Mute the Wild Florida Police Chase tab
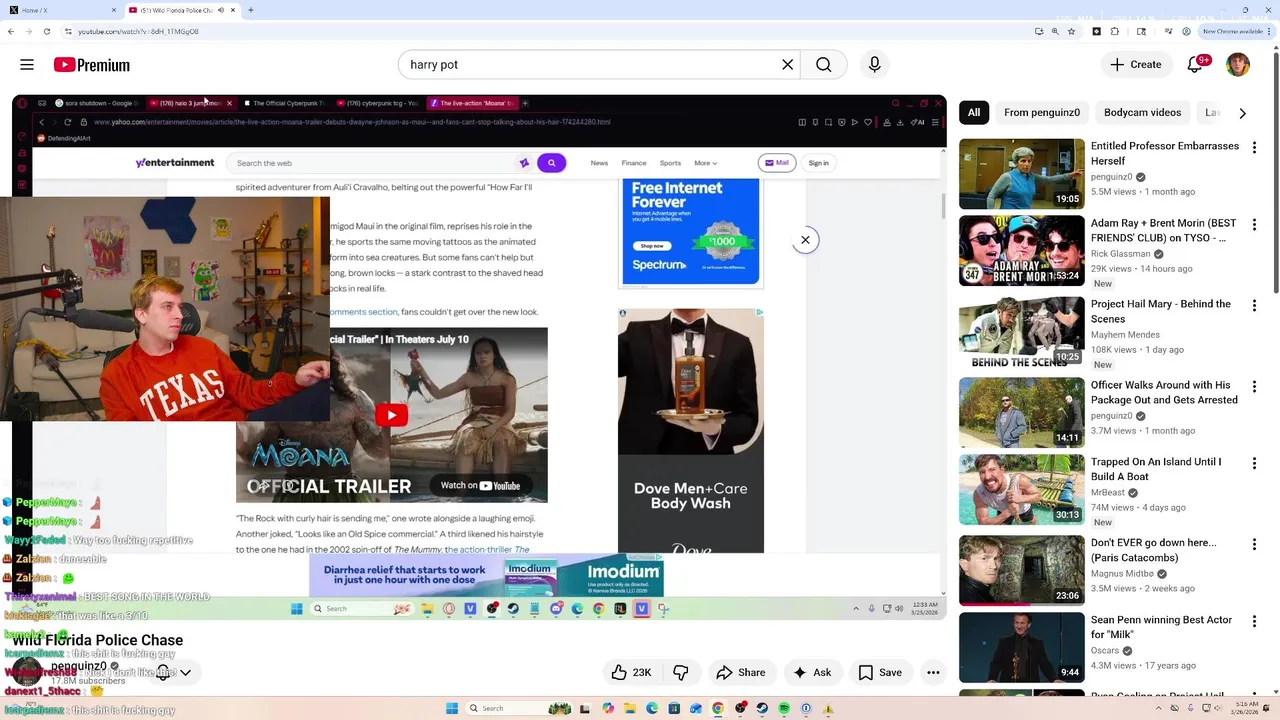Viewport: 1280px width, 720px height. pos(221,10)
